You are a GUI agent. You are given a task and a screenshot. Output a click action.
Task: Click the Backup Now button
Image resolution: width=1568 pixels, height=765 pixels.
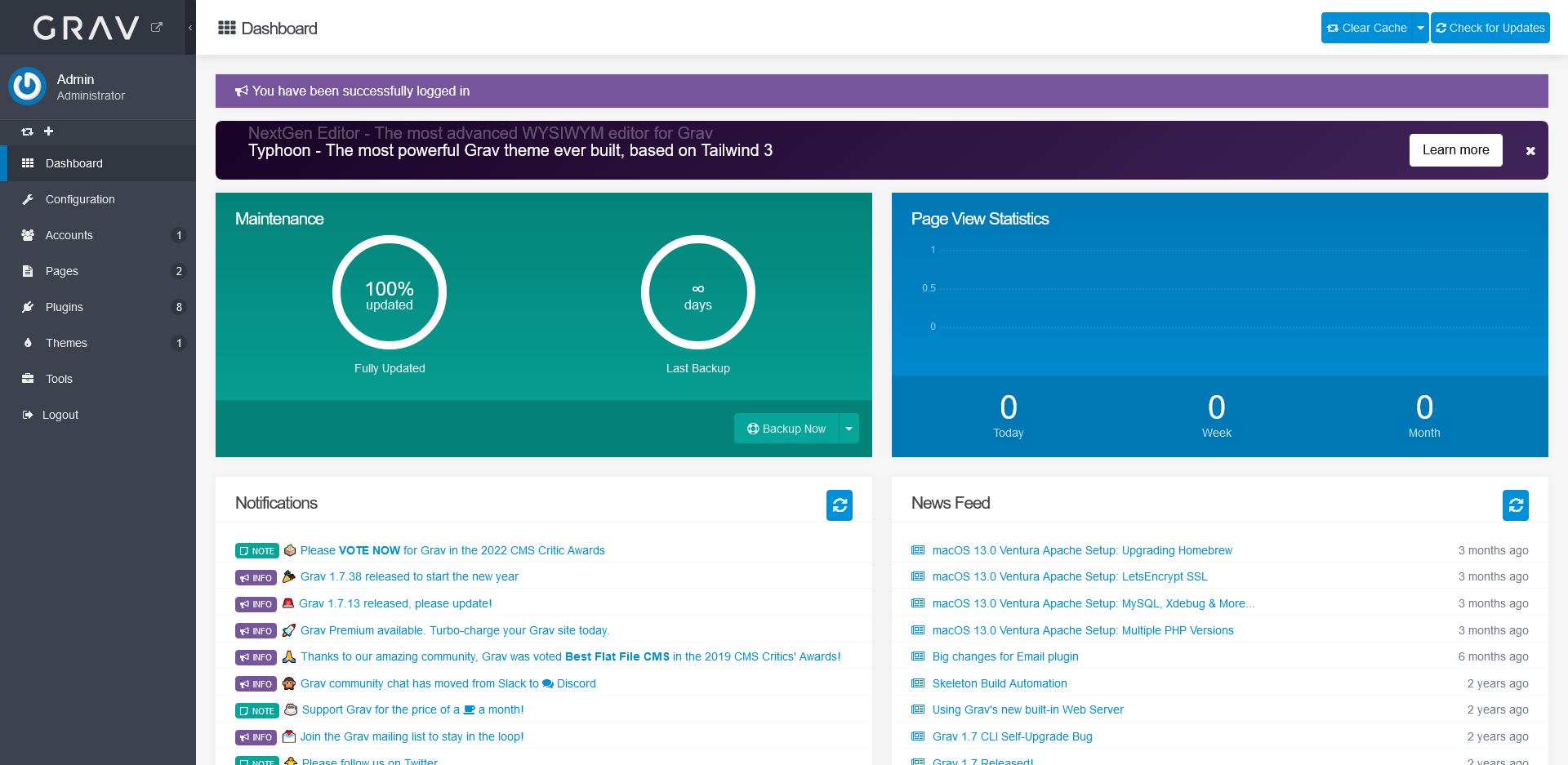(x=786, y=429)
